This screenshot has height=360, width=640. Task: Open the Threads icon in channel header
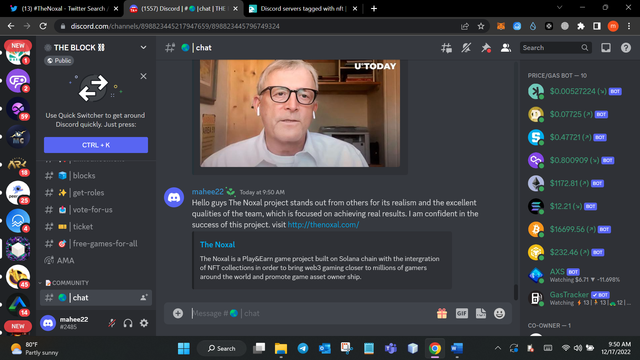tap(446, 48)
